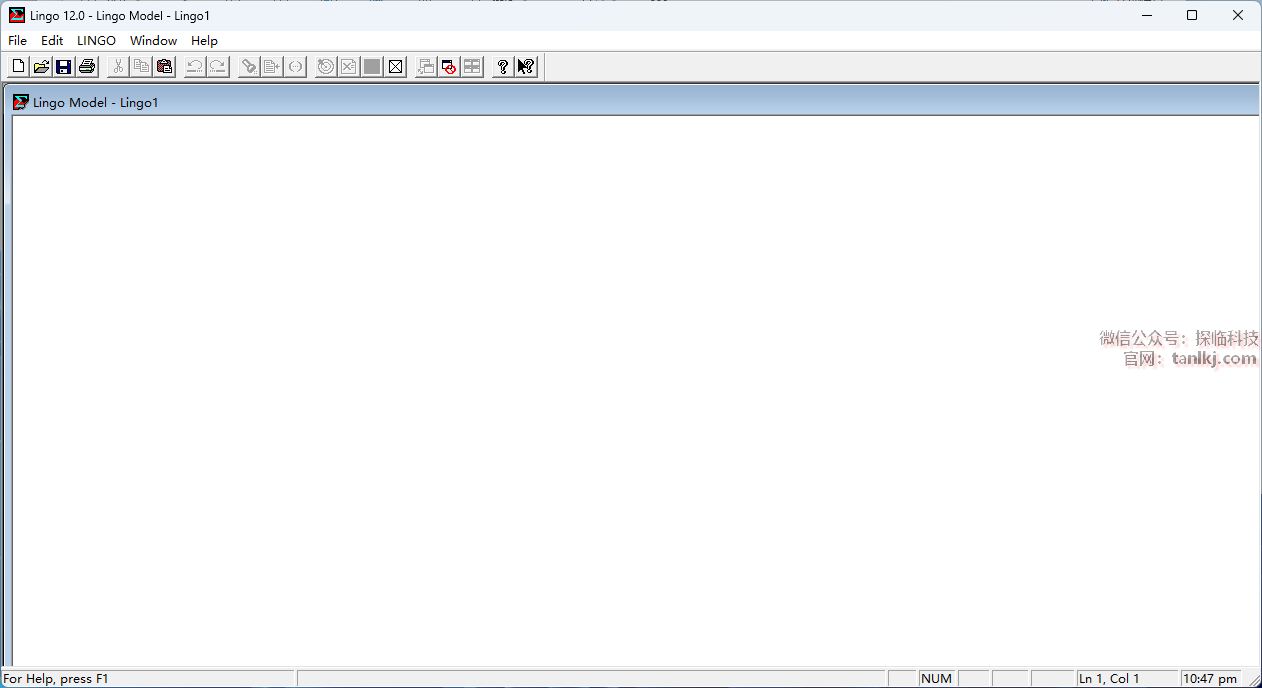Image resolution: width=1262 pixels, height=688 pixels.
Task: Click the 10:47 pm time in status bar
Action: pyautogui.click(x=1210, y=679)
